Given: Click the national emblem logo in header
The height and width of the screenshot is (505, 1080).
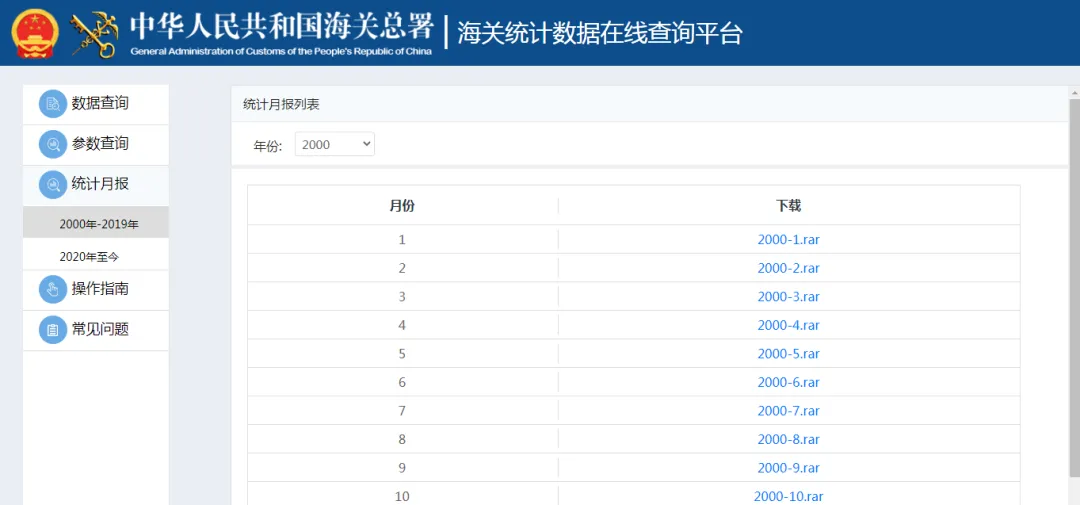Looking at the screenshot, I should point(36,33).
